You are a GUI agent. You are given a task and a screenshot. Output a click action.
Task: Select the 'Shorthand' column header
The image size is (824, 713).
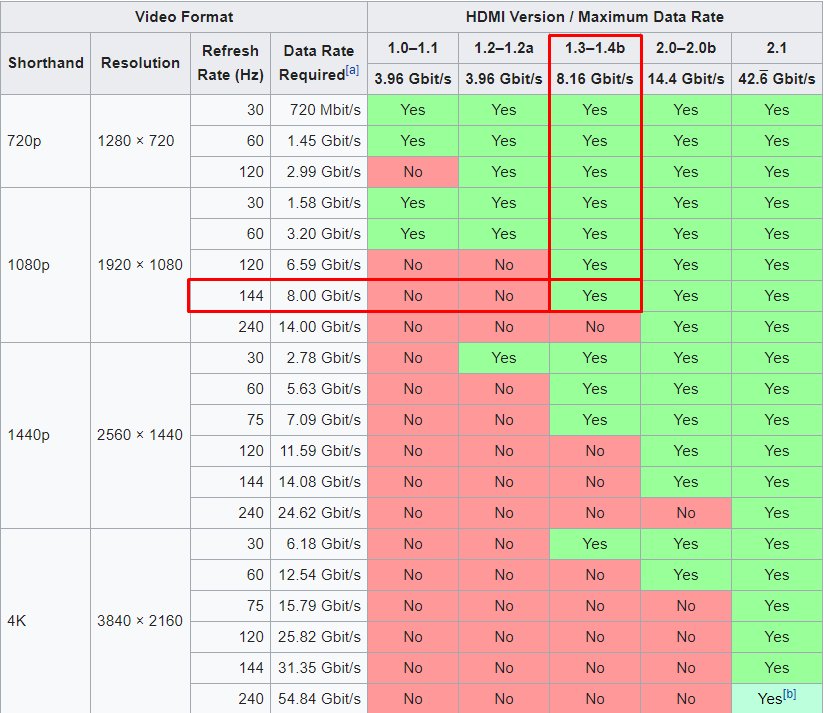(x=46, y=63)
